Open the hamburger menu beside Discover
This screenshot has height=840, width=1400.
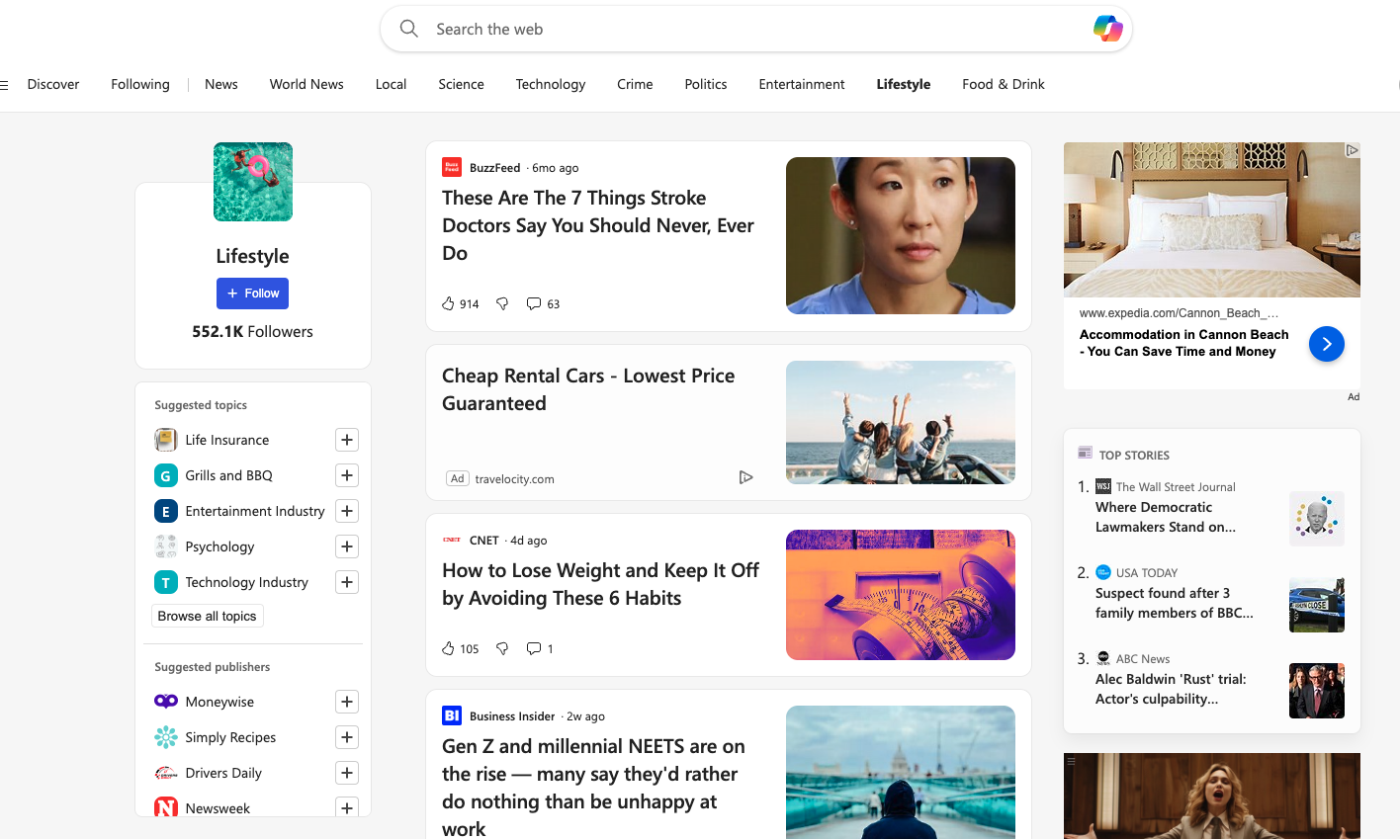click(x=4, y=85)
